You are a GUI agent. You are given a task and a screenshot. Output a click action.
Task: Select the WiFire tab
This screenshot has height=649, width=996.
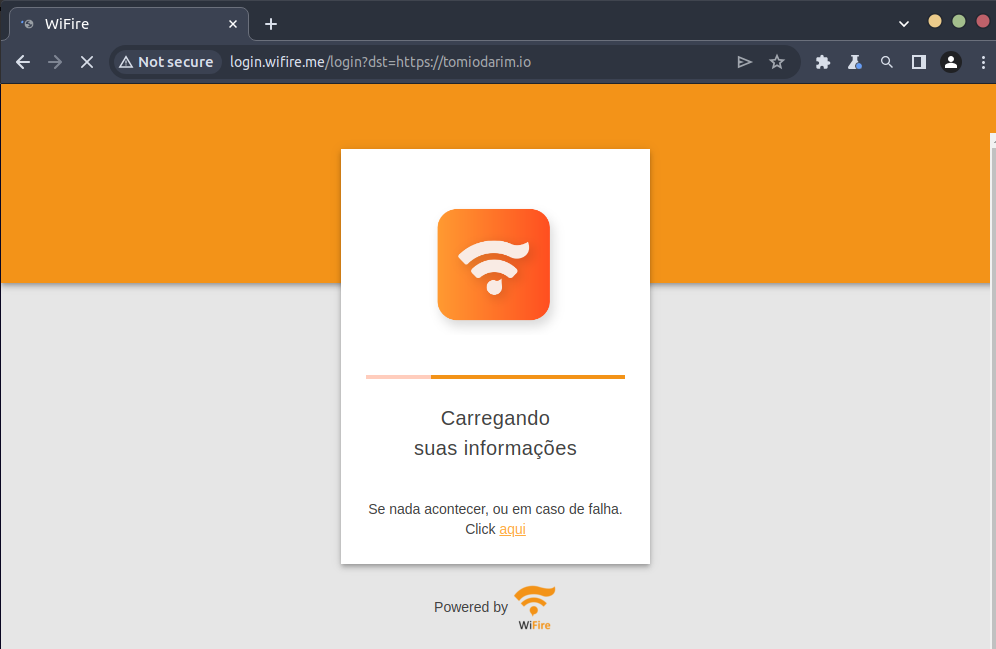tap(129, 24)
